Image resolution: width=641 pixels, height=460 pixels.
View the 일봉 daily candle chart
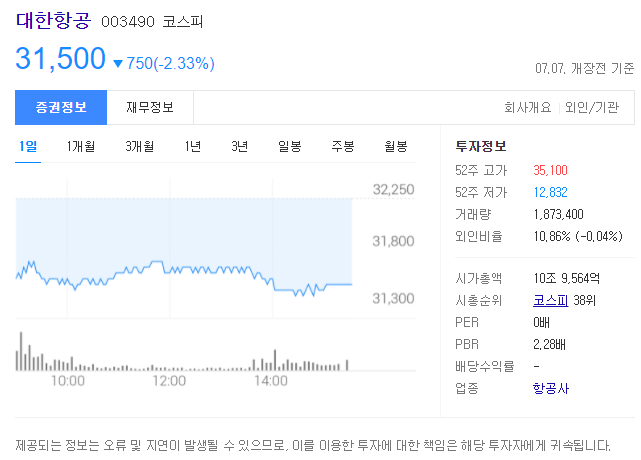[289, 146]
